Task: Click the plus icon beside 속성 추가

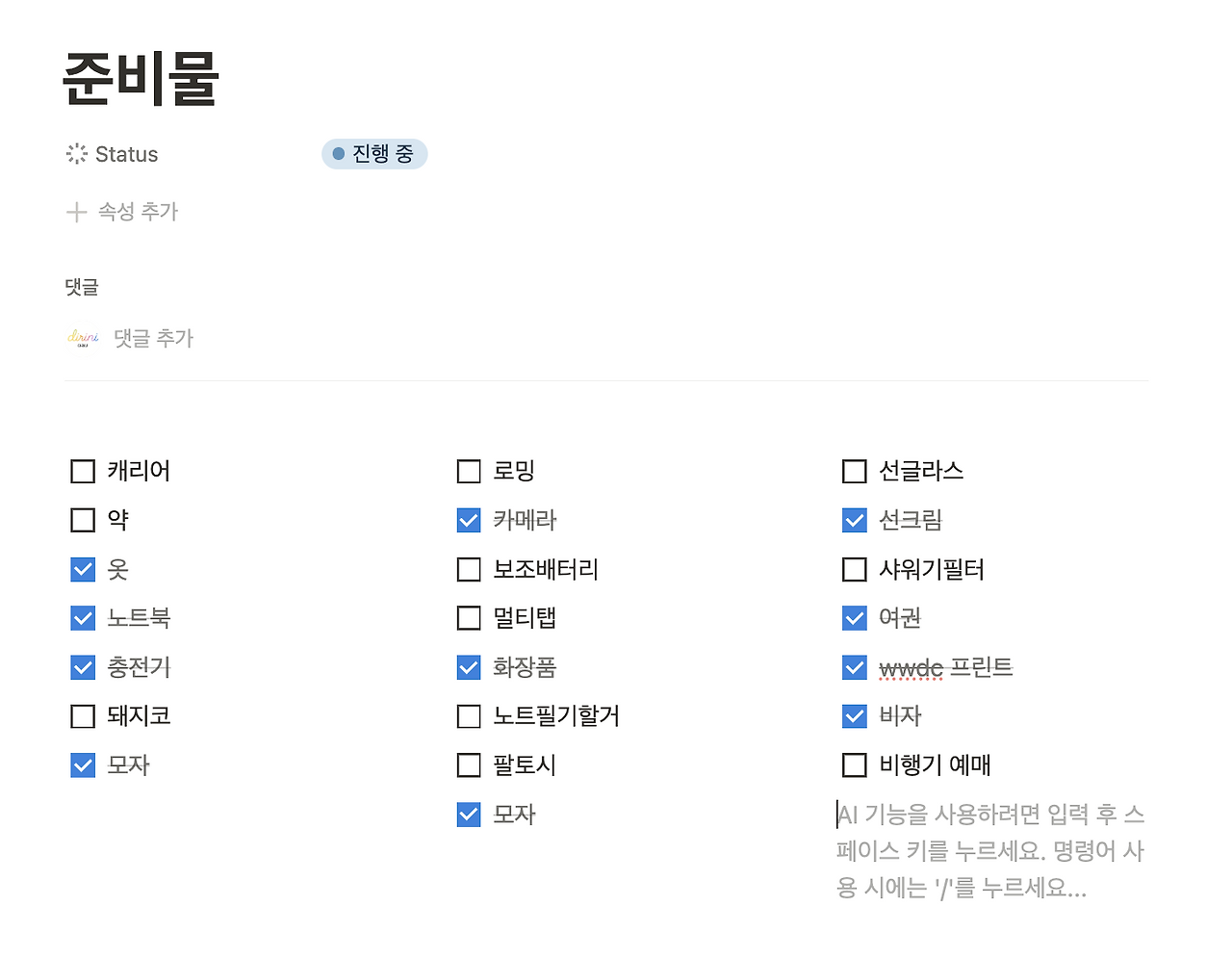Action: (x=76, y=212)
